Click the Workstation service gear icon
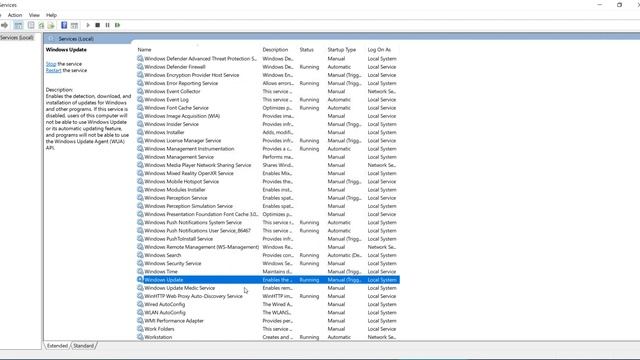The width and height of the screenshot is (640, 360). coord(140,337)
